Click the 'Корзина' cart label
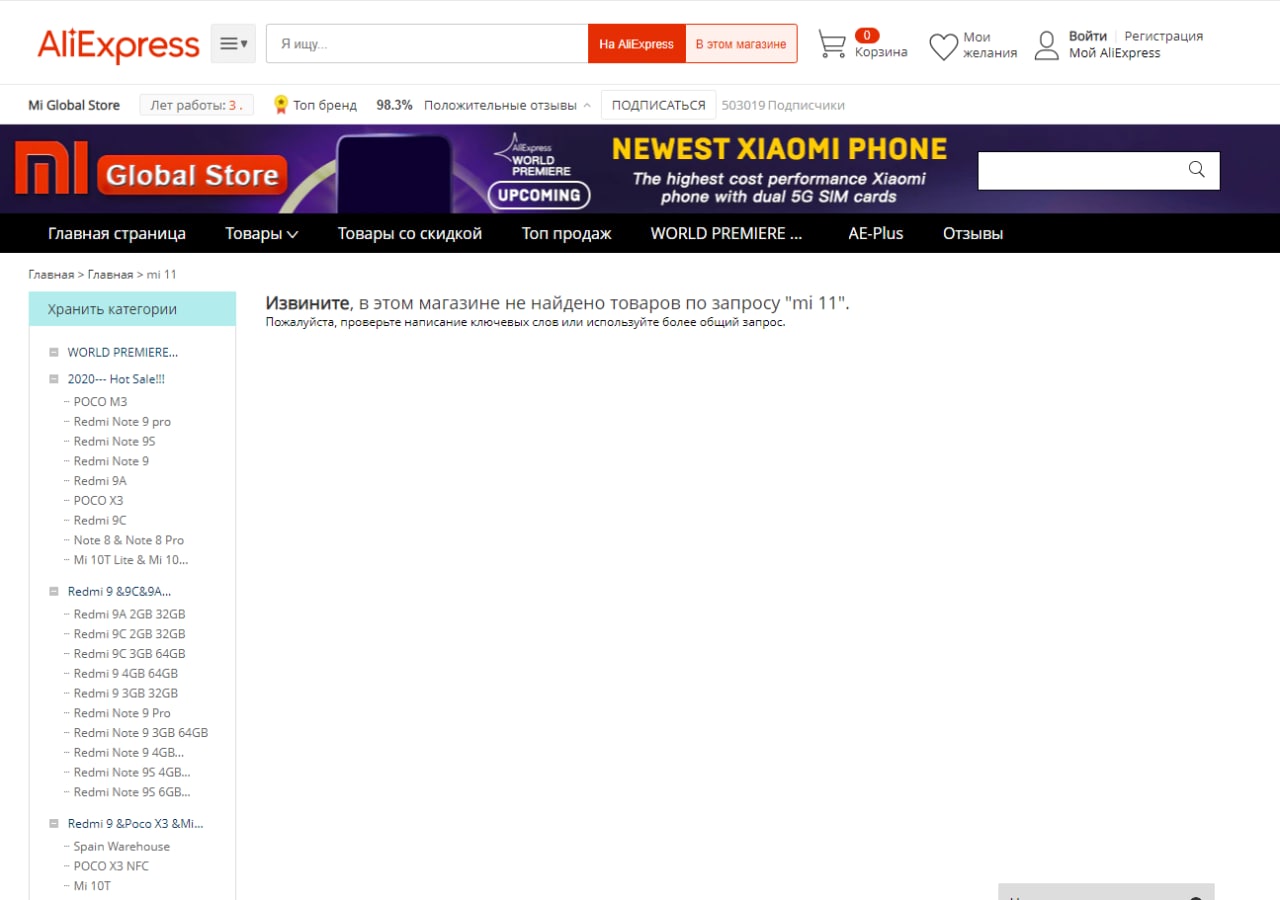This screenshot has height=900, width=1280. point(881,52)
